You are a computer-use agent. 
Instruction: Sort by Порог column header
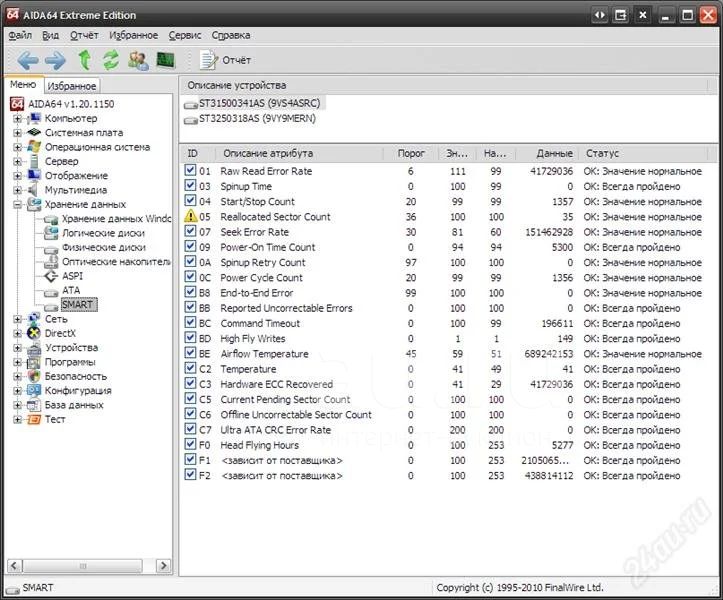point(411,153)
